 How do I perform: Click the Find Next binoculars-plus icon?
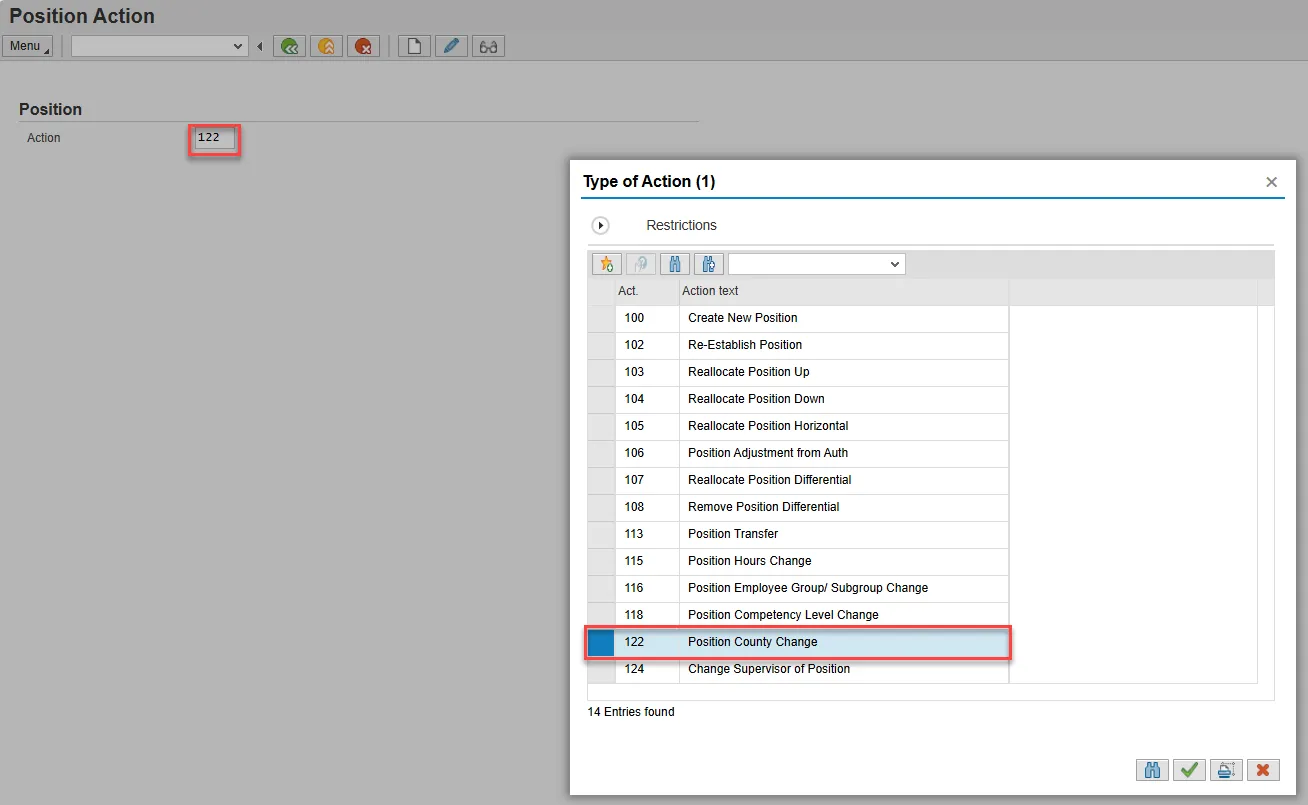pyautogui.click(x=709, y=264)
